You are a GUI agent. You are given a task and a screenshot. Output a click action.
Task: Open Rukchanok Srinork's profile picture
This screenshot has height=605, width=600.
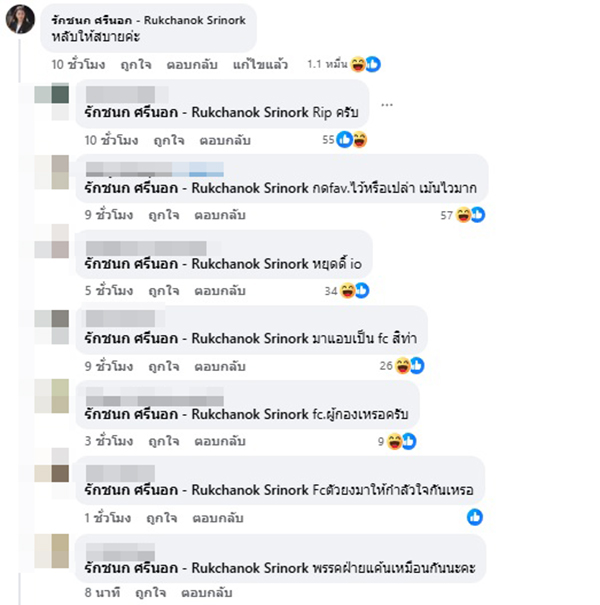coord(20,19)
